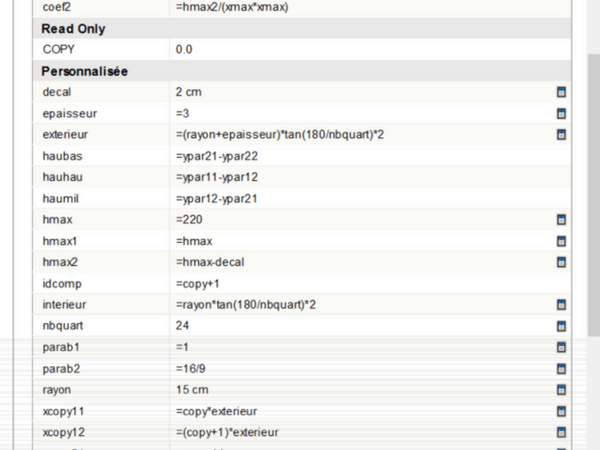Select the hauhau property name
The height and width of the screenshot is (450, 600).
coord(63,177)
